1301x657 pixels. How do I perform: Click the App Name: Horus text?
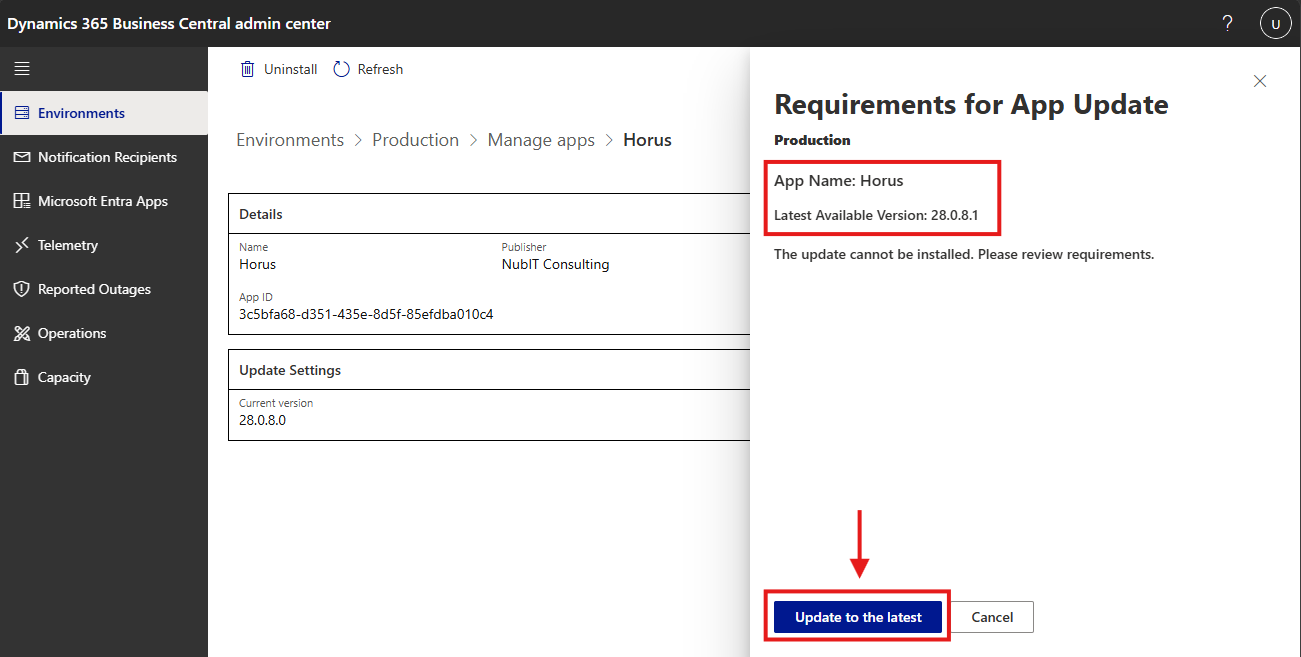pyautogui.click(x=839, y=181)
